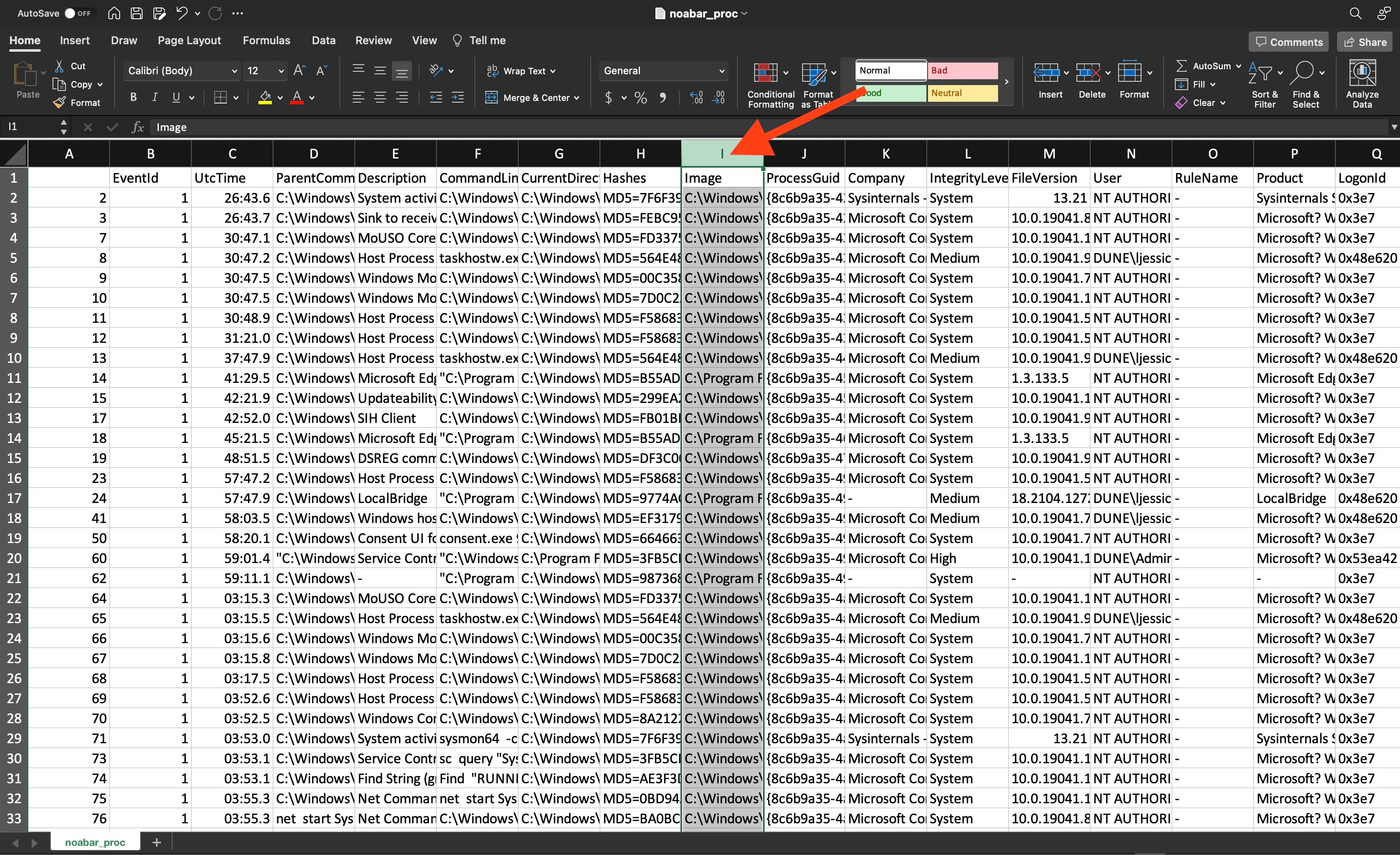Toggle Italic formatting
Screen dimensions: 1400x855
(x=155, y=97)
